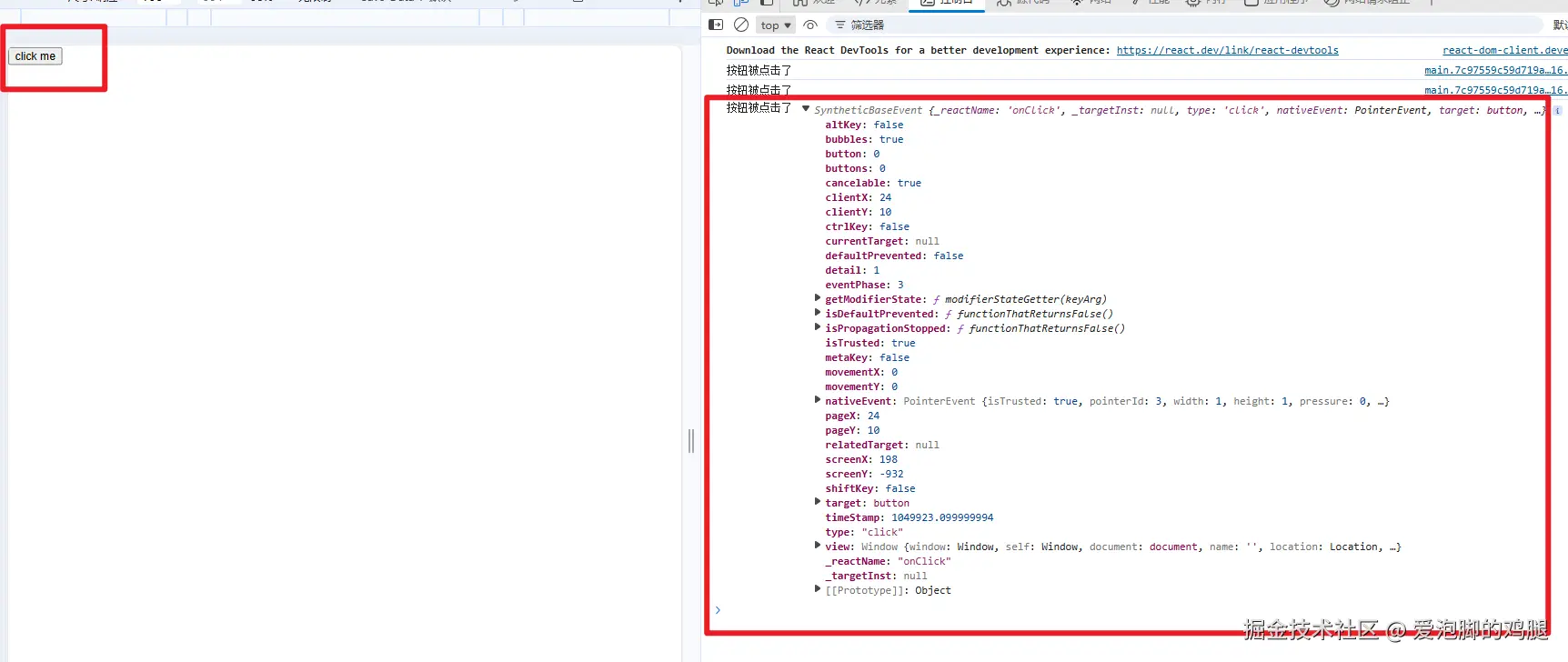Click the console prompt arrow line

click(x=718, y=610)
